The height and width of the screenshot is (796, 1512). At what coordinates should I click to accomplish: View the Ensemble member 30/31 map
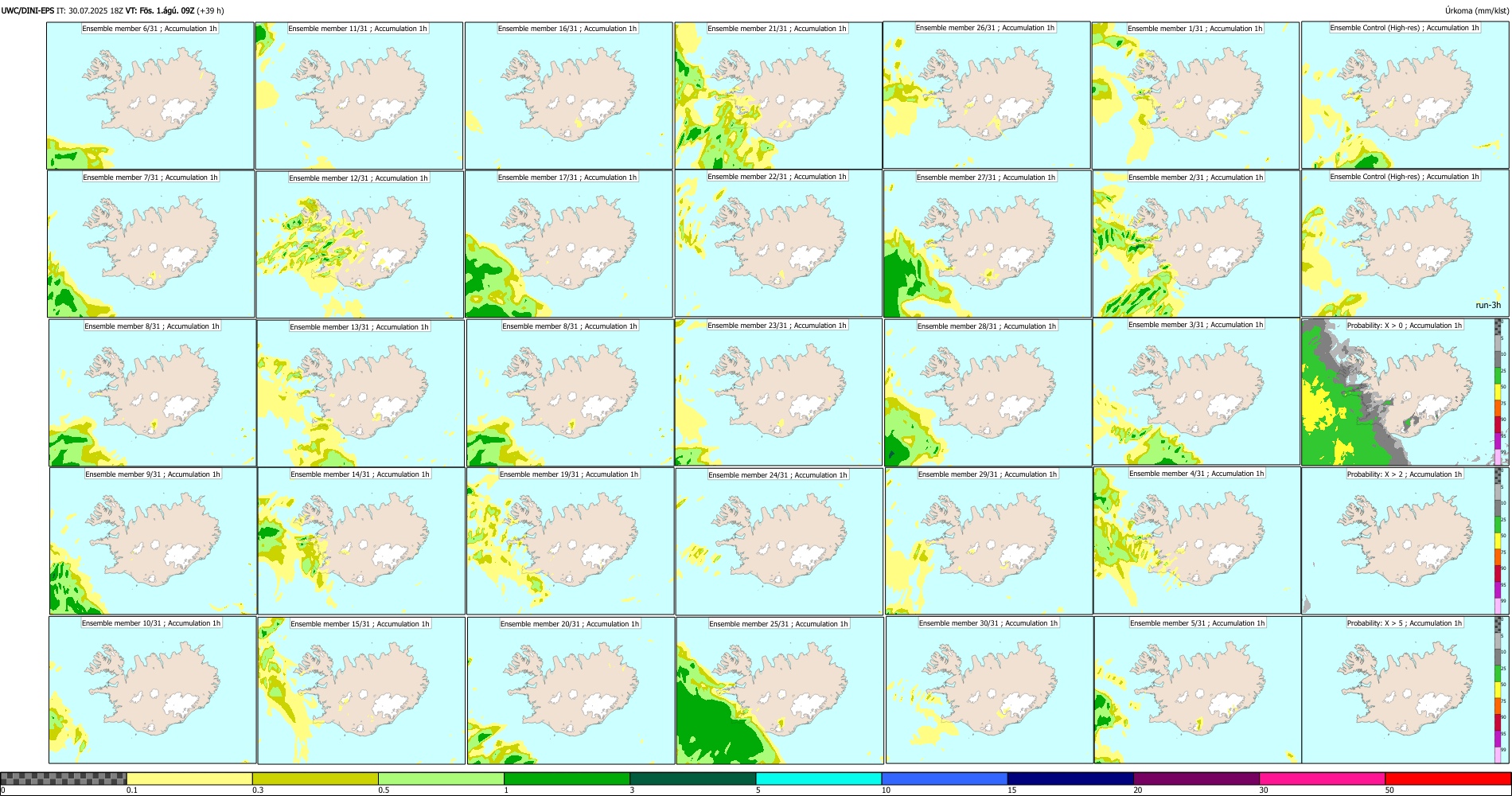click(989, 690)
